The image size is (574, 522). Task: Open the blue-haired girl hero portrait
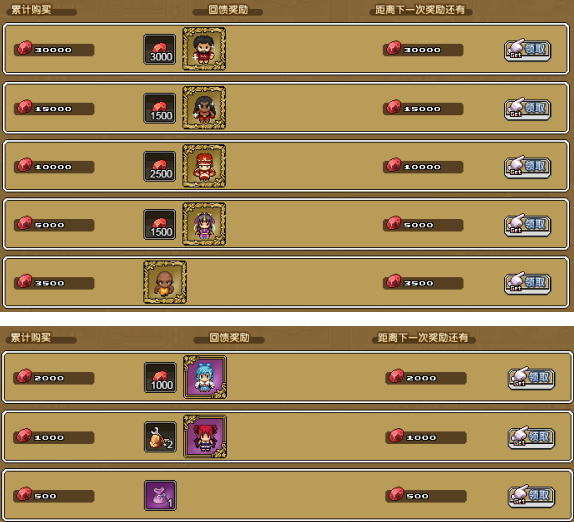click(205, 377)
